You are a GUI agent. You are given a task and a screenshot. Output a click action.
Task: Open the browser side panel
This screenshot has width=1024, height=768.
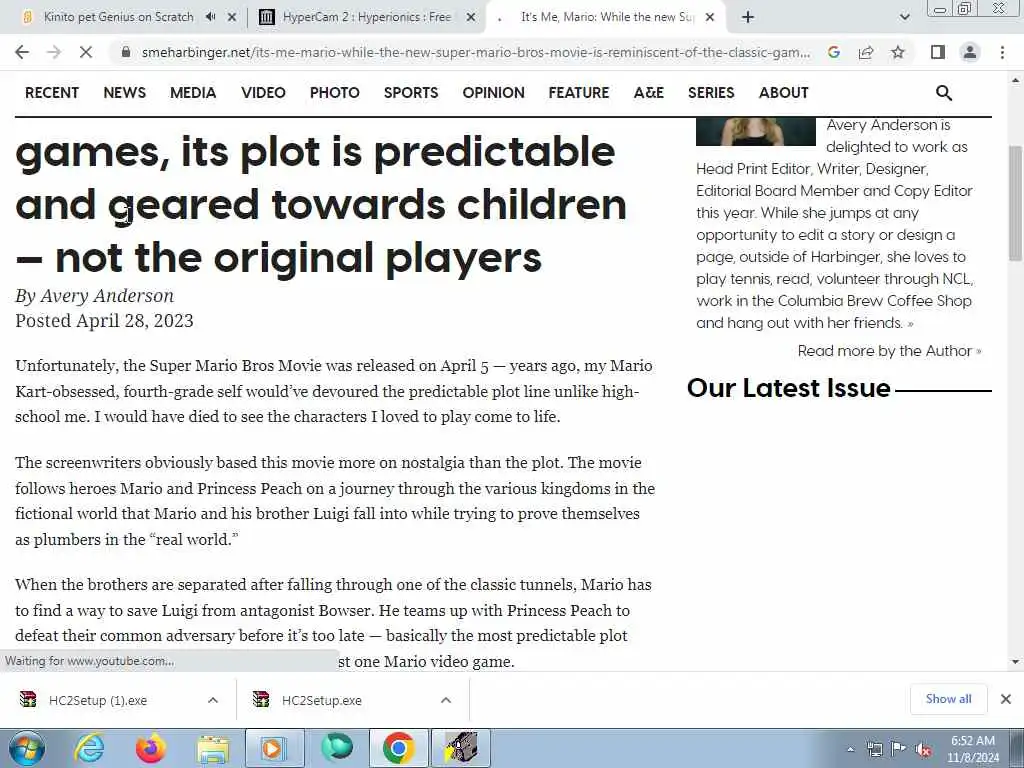(x=938, y=52)
